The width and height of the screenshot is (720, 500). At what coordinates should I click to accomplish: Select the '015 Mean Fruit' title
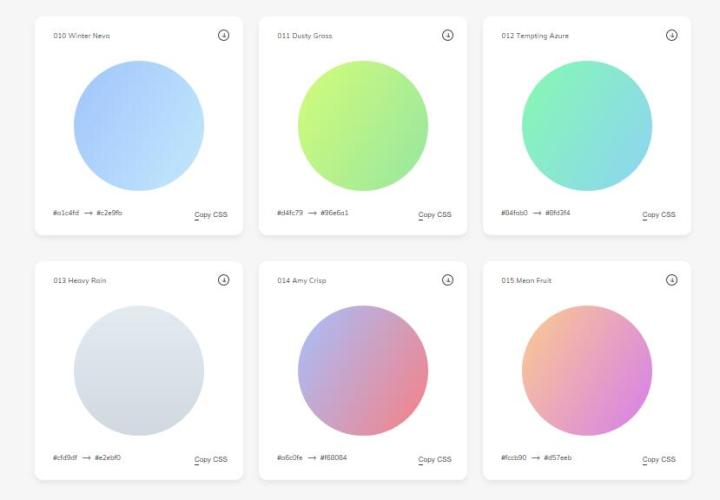point(526,281)
